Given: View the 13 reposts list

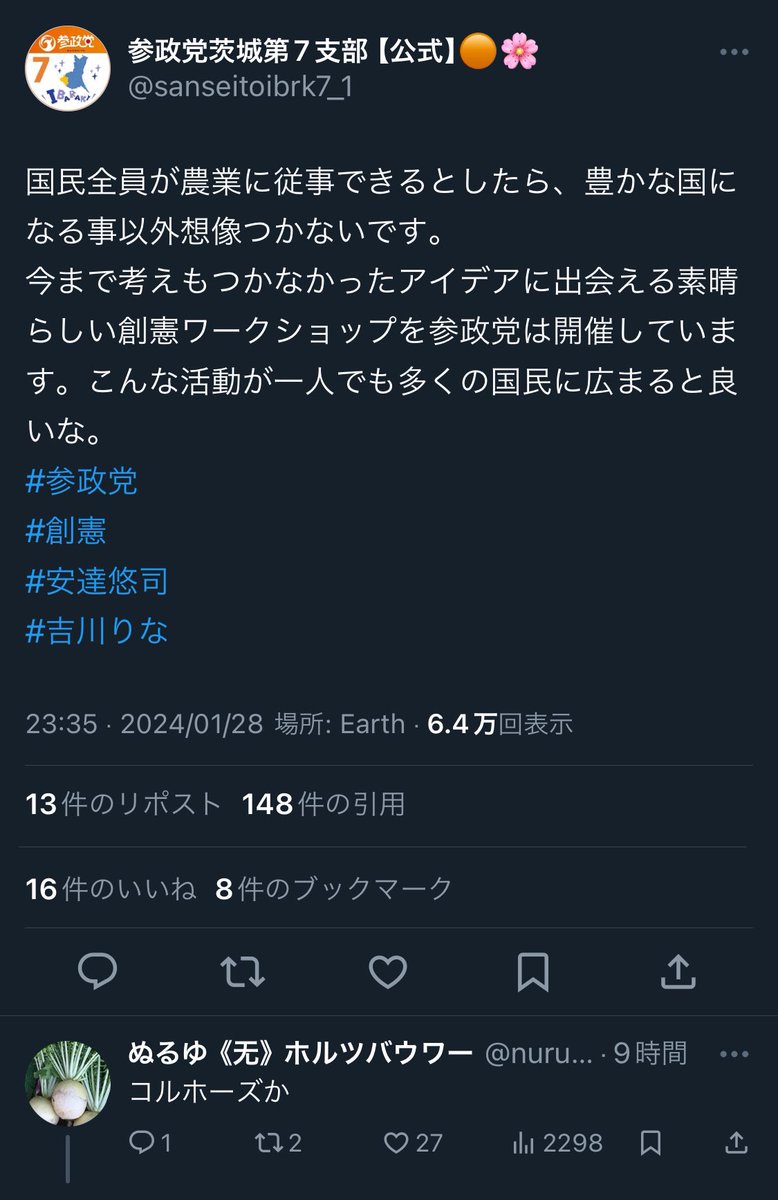Looking at the screenshot, I should (x=124, y=804).
